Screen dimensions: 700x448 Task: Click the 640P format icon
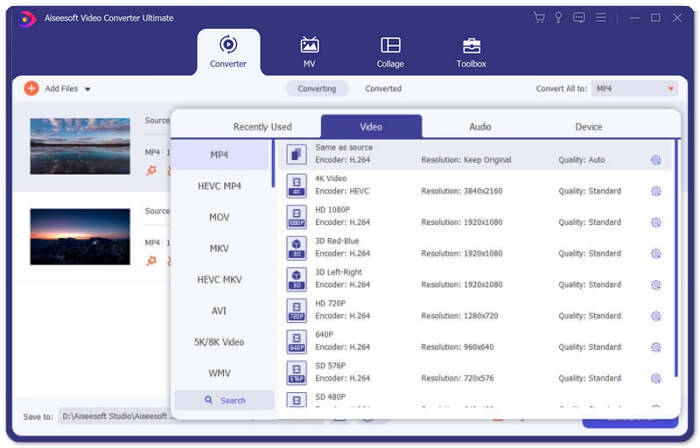point(296,342)
